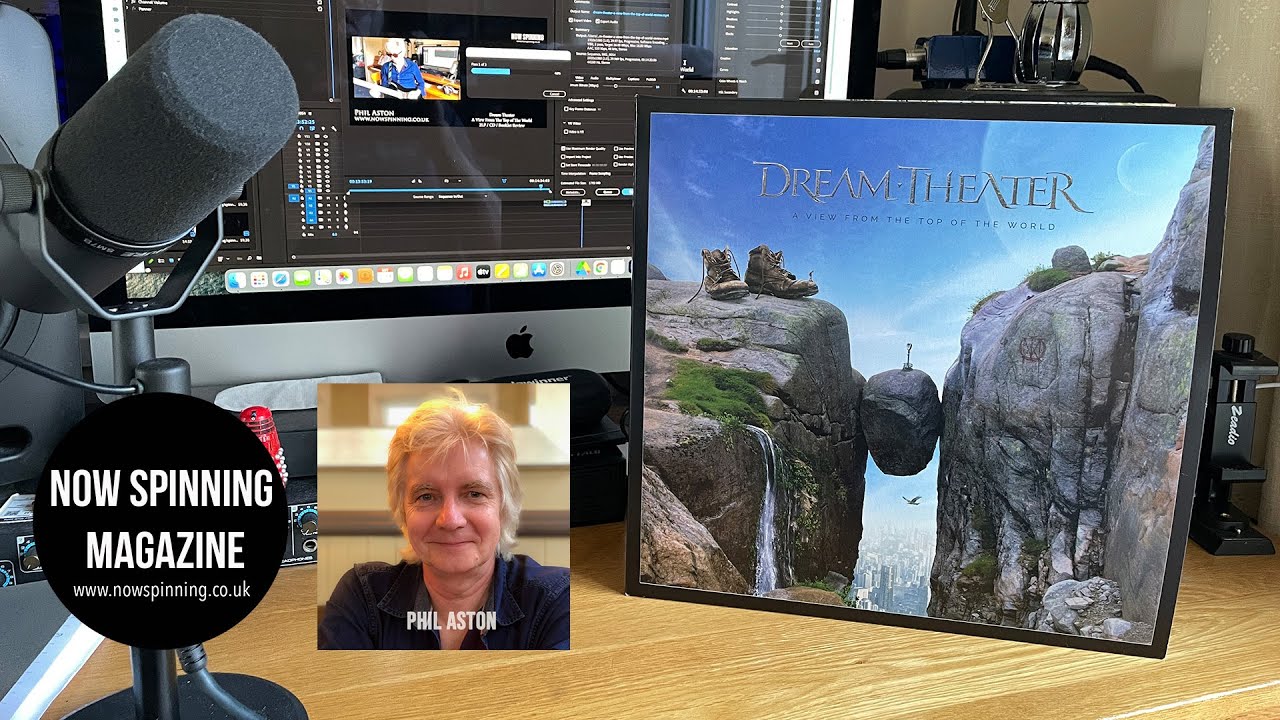The width and height of the screenshot is (1280, 720).
Task: Launch Google Chrome from the Dock
Action: coord(600,268)
